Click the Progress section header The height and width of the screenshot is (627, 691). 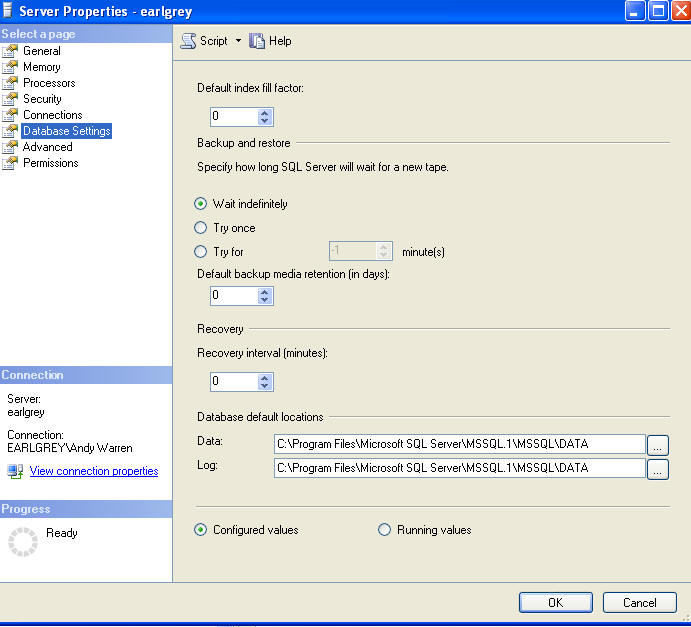tap(86, 509)
